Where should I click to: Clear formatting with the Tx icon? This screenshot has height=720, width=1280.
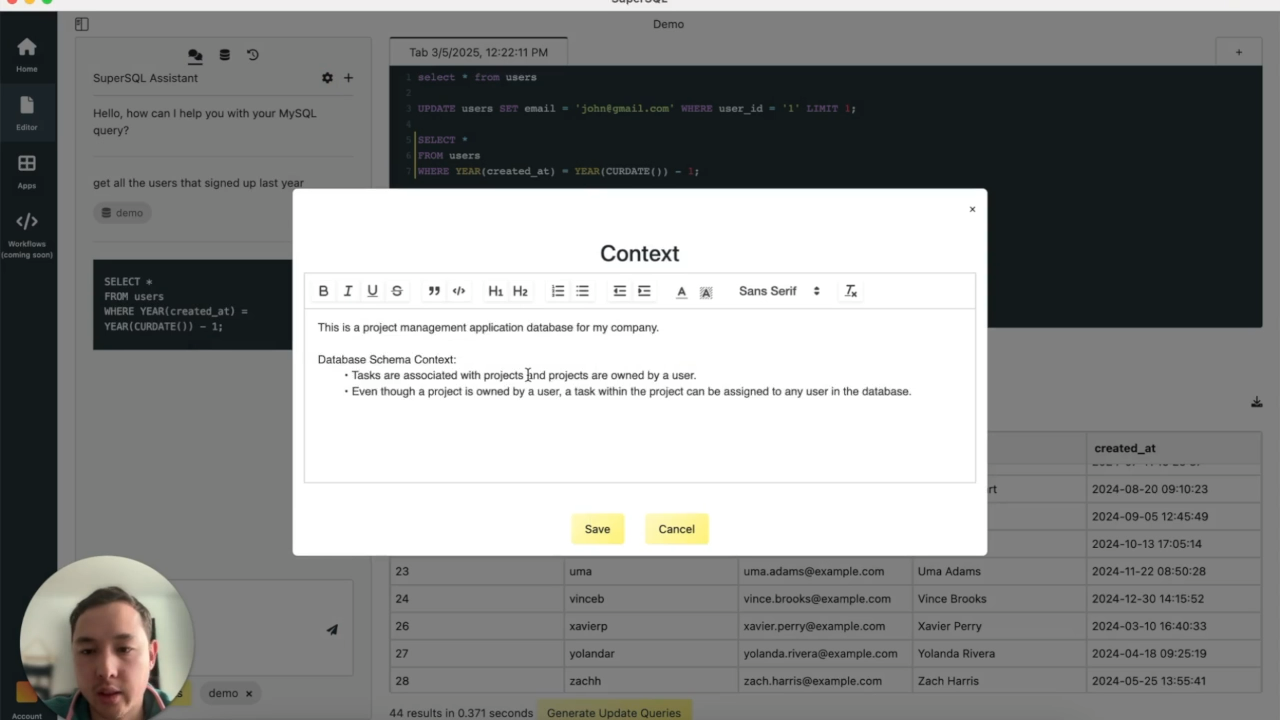coord(850,291)
